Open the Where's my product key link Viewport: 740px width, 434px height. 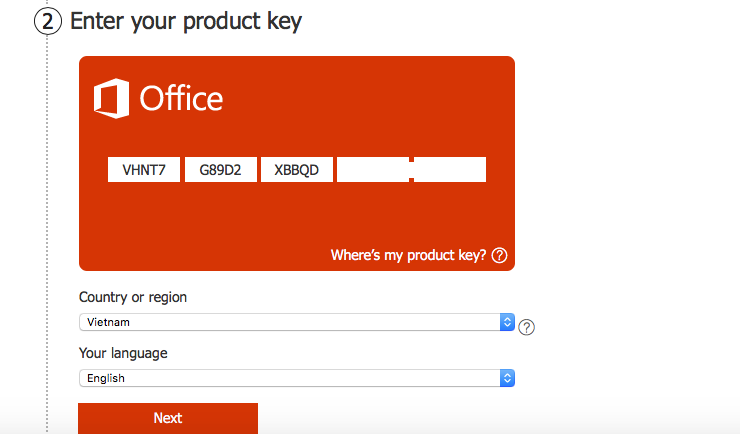pos(408,255)
